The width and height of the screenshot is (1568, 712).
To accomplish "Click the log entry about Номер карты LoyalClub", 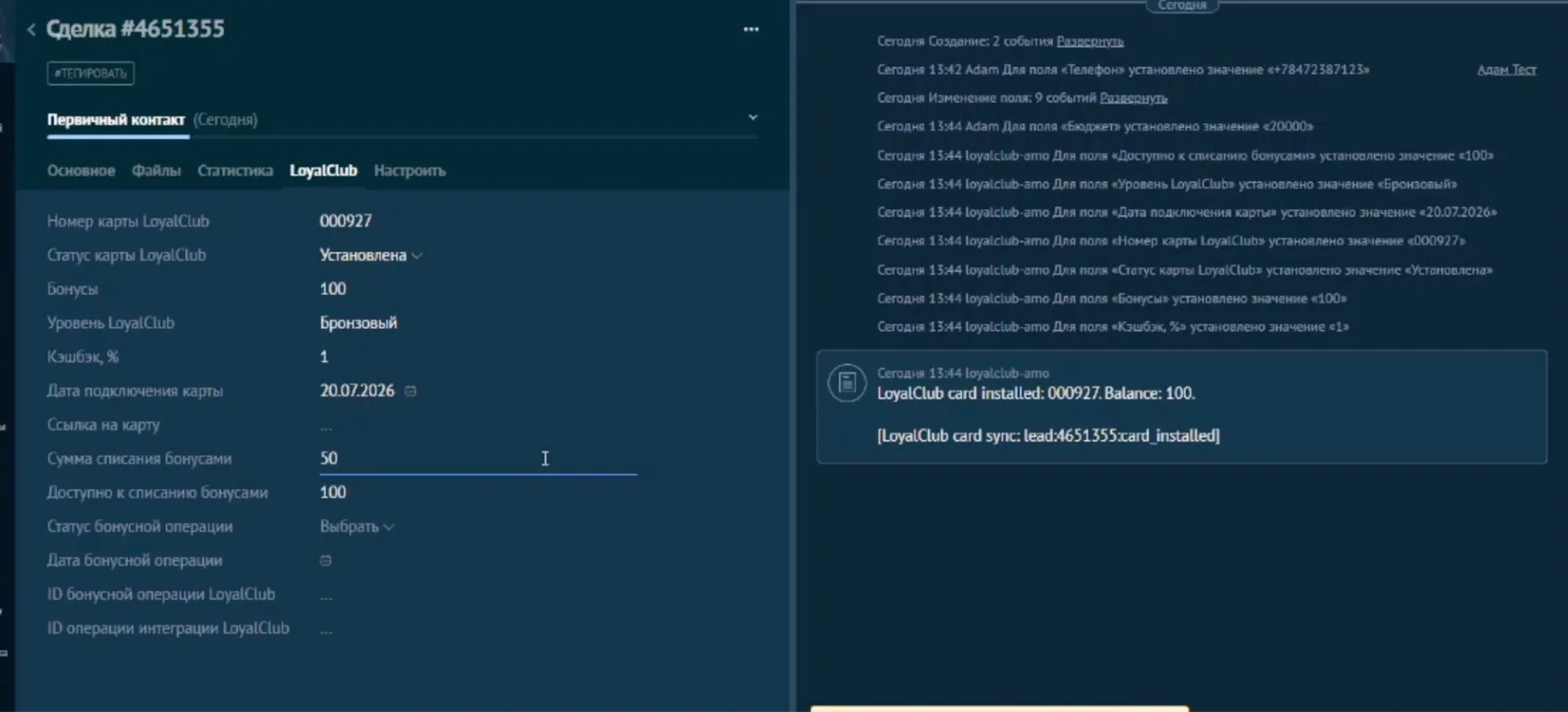I will coord(1171,241).
